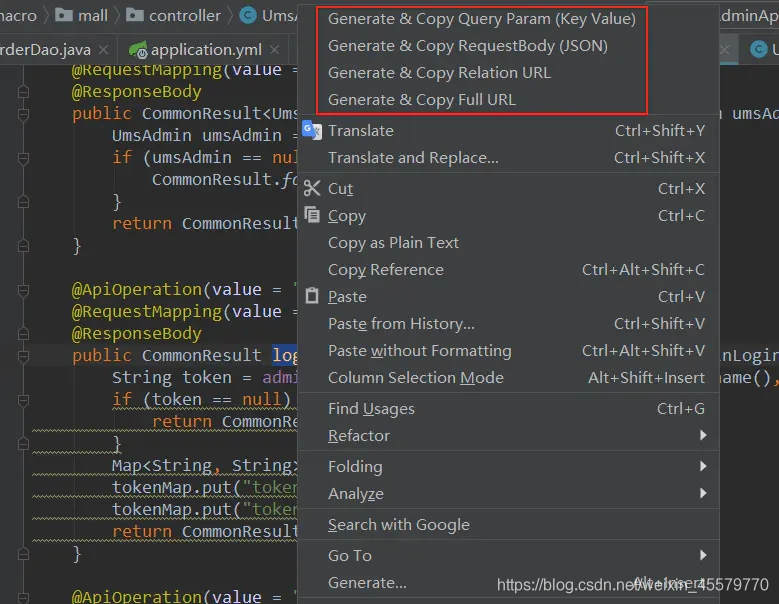This screenshot has height=604, width=779.
Task: Collapse fold at 'if (umsAdmin ==' line
Action: (x=23, y=158)
